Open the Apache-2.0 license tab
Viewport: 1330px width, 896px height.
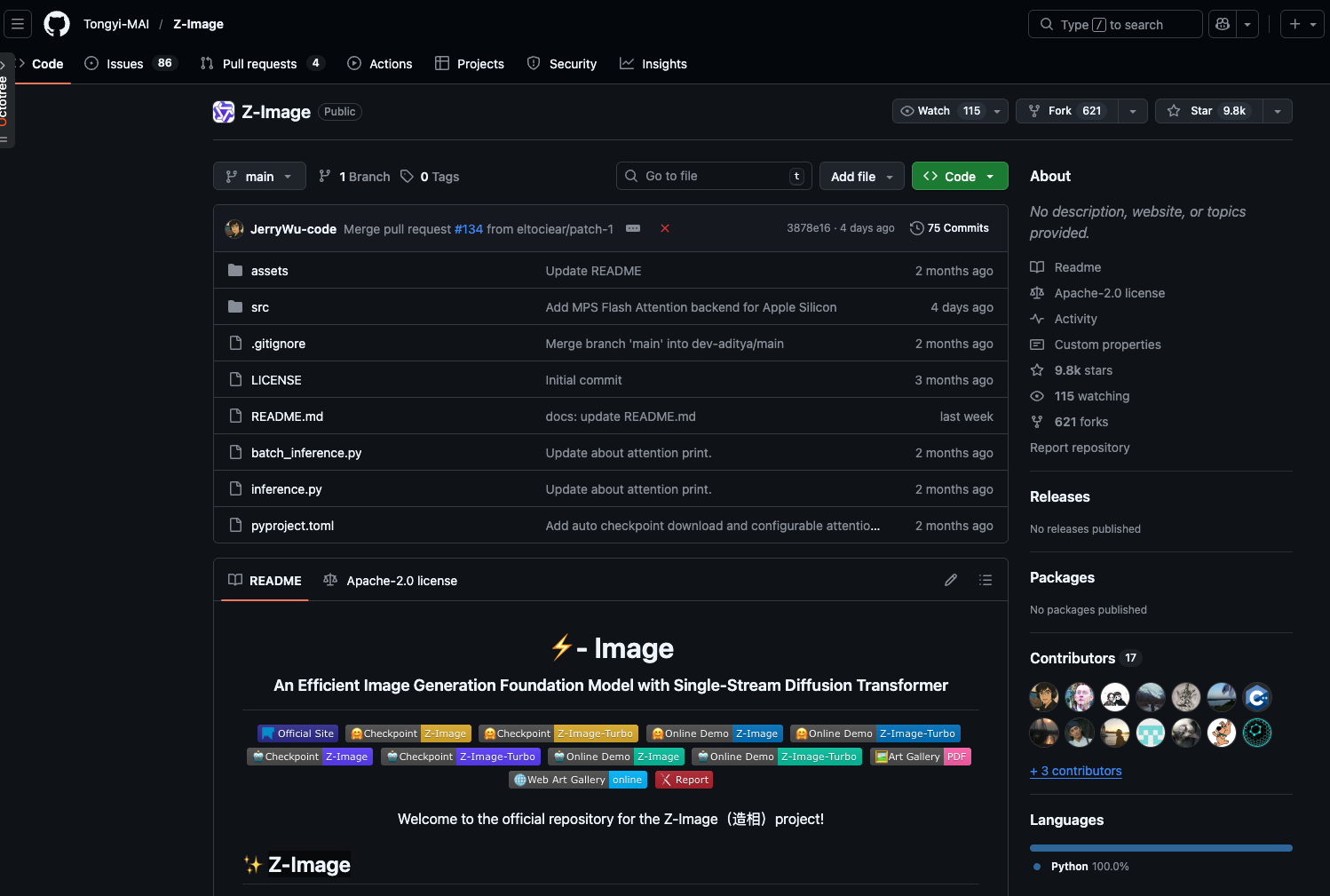391,581
